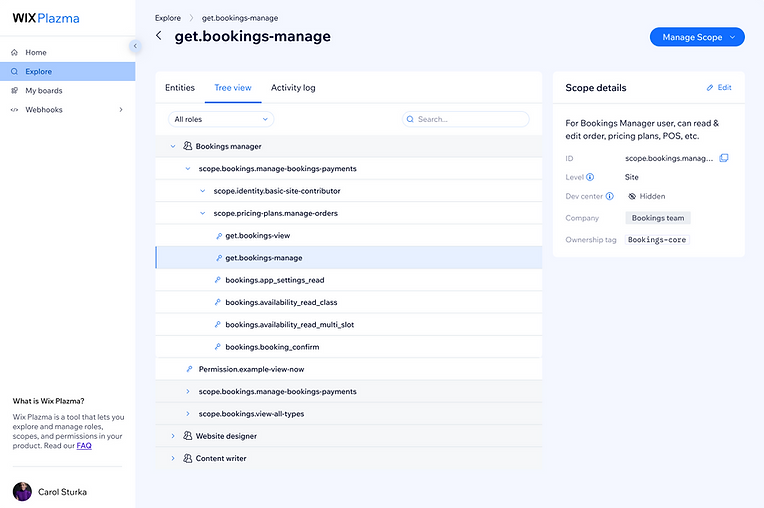Viewport: 764px width, 508px height.
Task: Collapse scope.pricing-plans.manage-orders node
Action: 203,213
